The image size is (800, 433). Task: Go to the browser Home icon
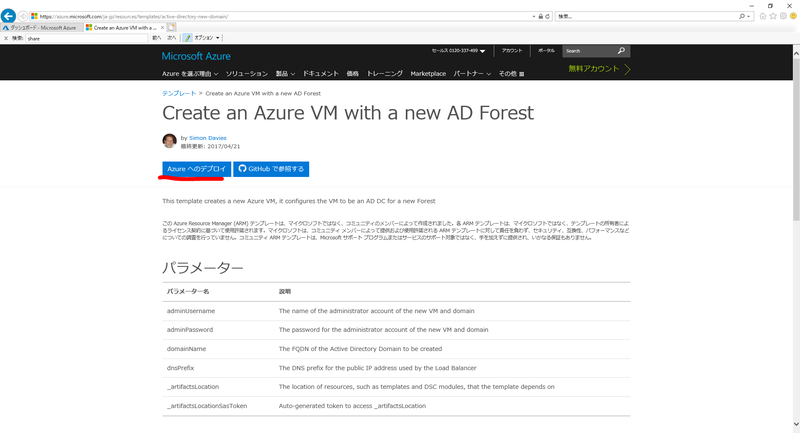763,16
